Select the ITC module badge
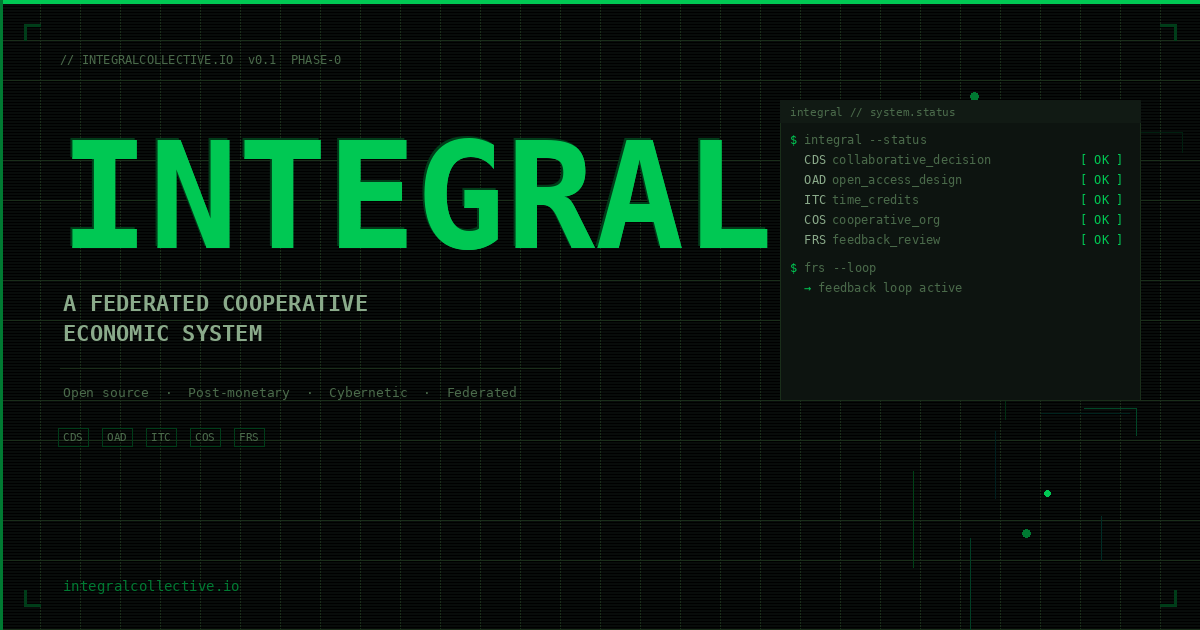1200x630 pixels. tap(161, 437)
